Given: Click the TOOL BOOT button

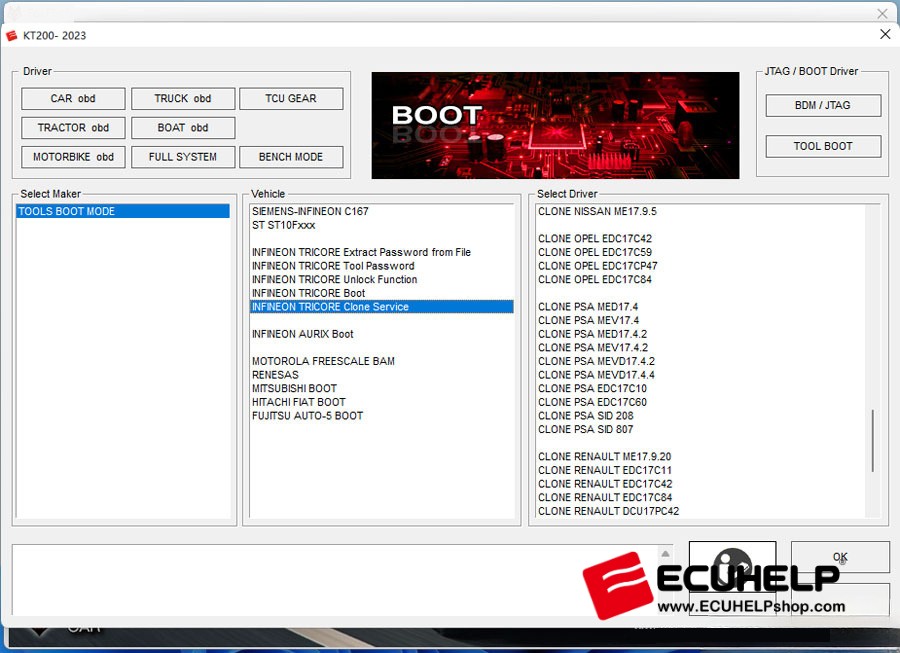Looking at the screenshot, I should tap(823, 146).
